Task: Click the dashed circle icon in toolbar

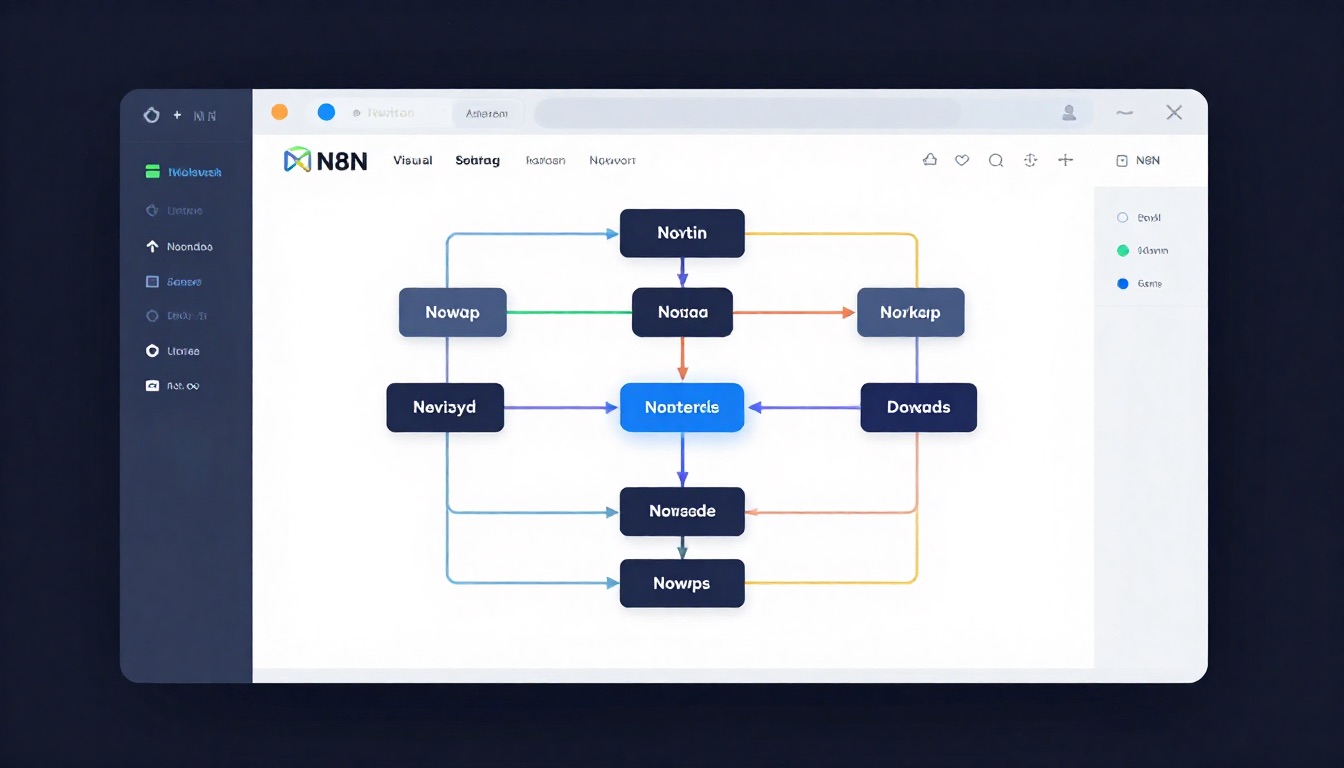Action: click(x=1031, y=160)
